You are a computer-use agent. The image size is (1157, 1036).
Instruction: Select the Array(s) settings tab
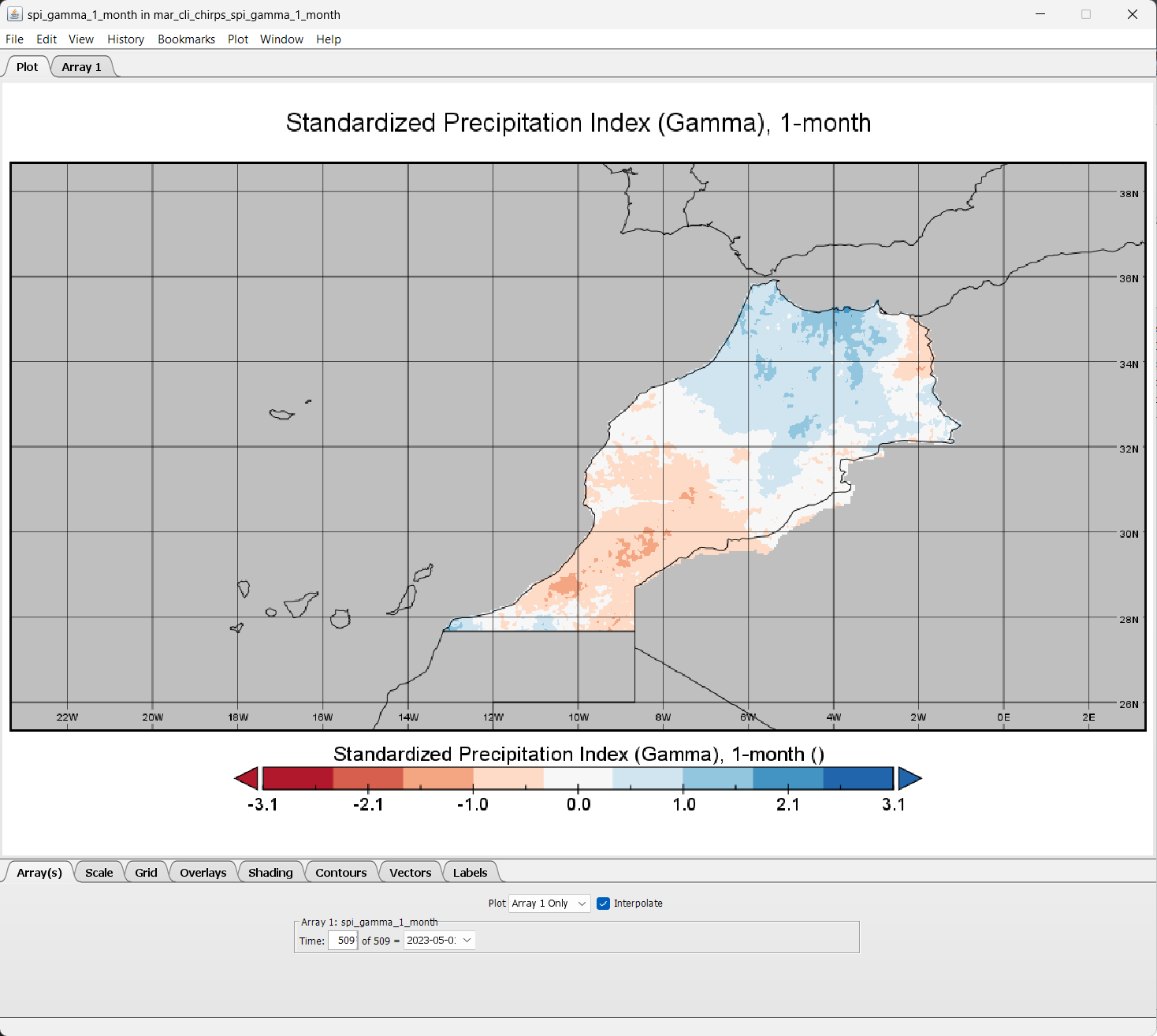pyautogui.click(x=39, y=873)
